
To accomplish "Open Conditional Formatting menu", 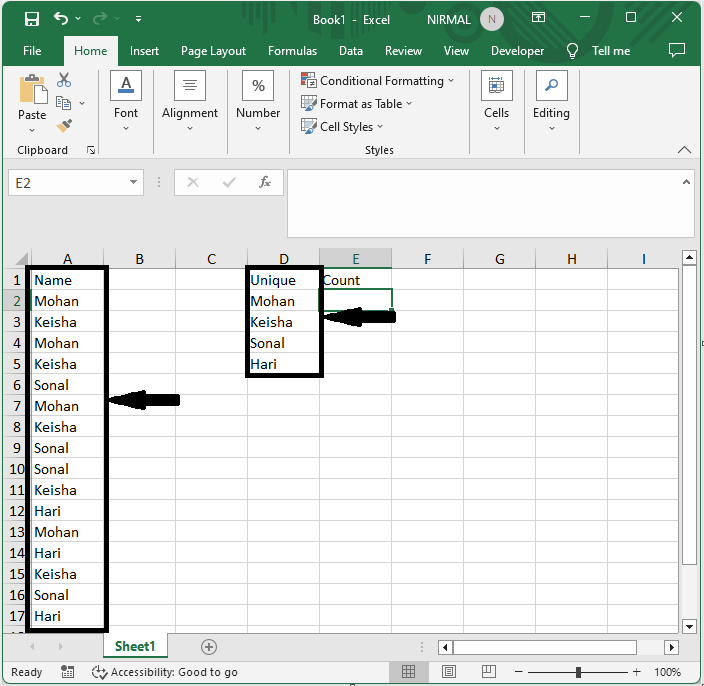I will coord(378,81).
